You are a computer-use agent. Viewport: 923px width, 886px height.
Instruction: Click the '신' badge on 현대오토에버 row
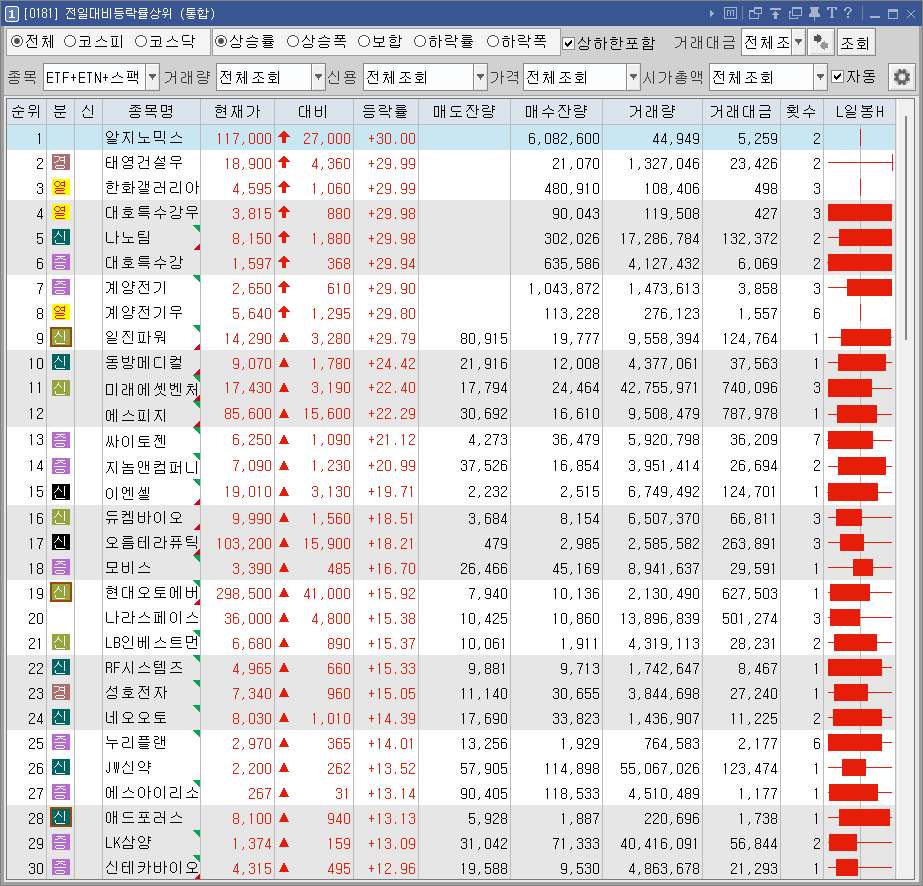[x=60, y=593]
